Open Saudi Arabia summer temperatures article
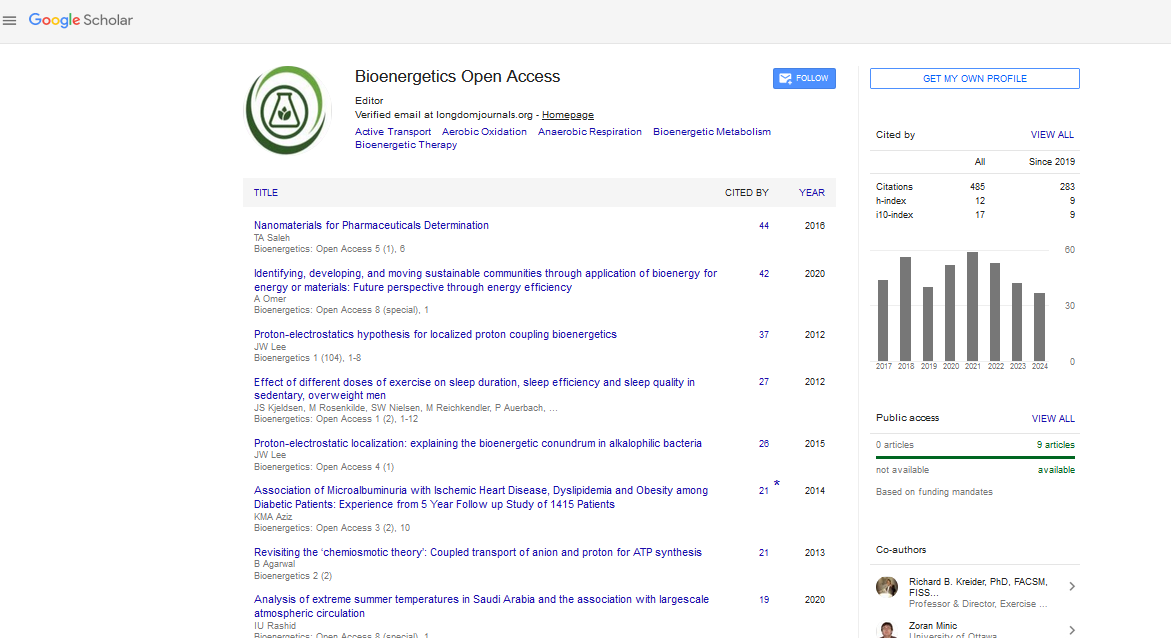Image resolution: width=1171 pixels, height=638 pixels. (x=482, y=606)
